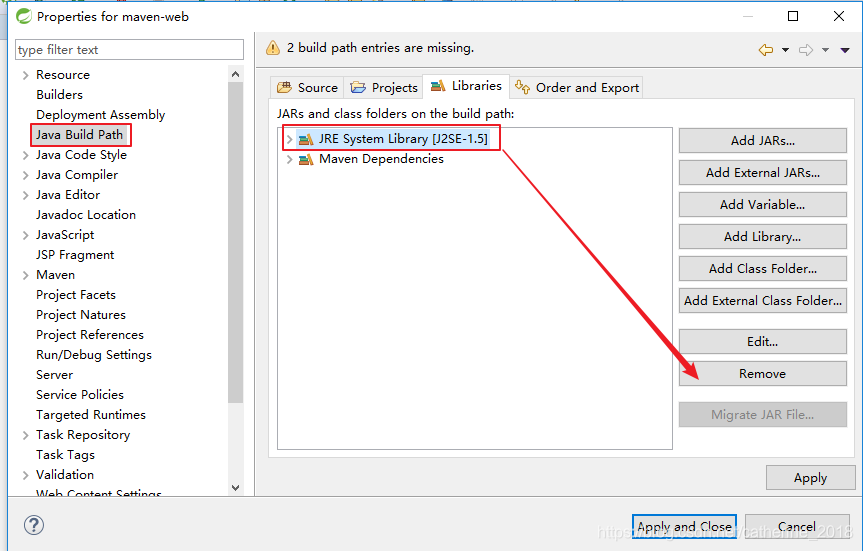863x551 pixels.
Task: Open the Order and Export tab
Action: (576, 88)
